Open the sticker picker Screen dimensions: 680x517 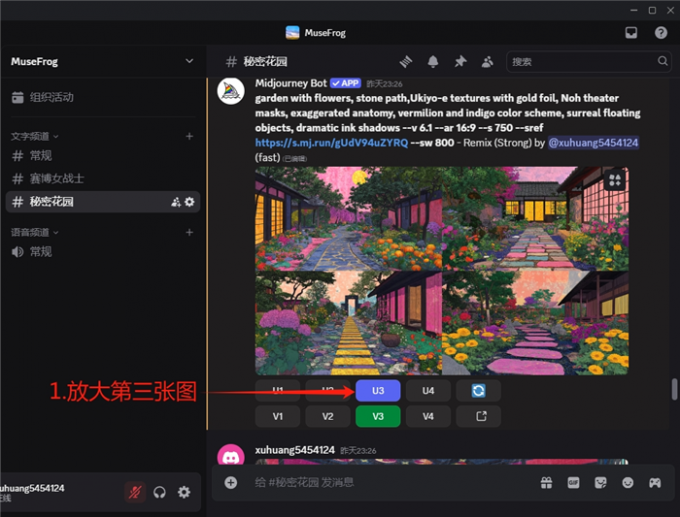coord(601,482)
